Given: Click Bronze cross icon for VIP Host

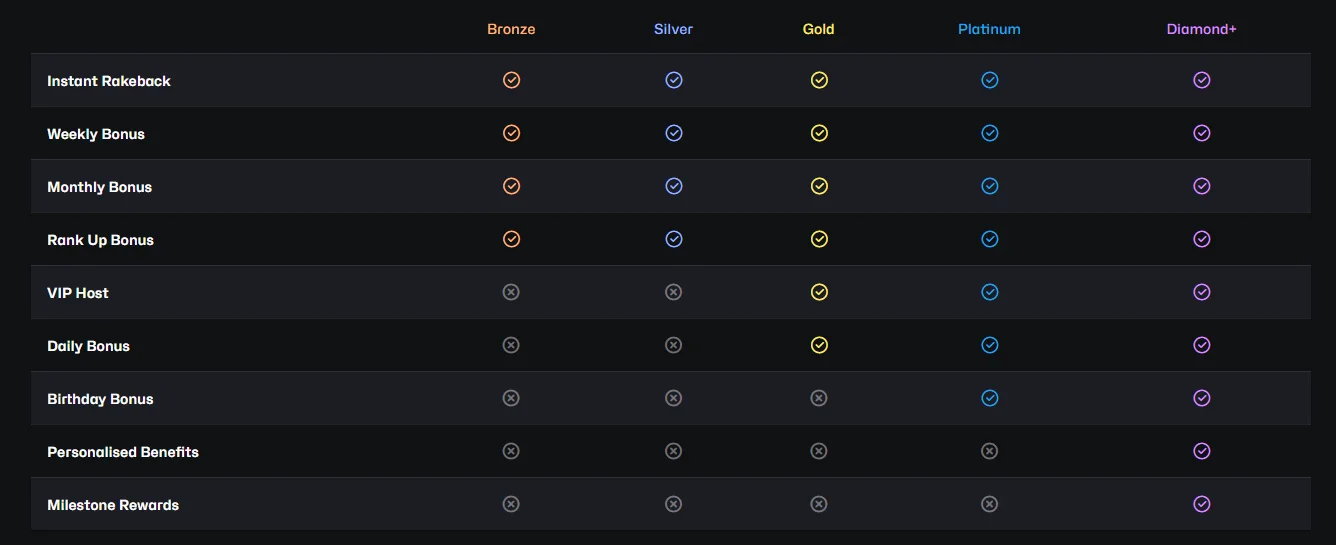Looking at the screenshot, I should (x=511, y=292).
